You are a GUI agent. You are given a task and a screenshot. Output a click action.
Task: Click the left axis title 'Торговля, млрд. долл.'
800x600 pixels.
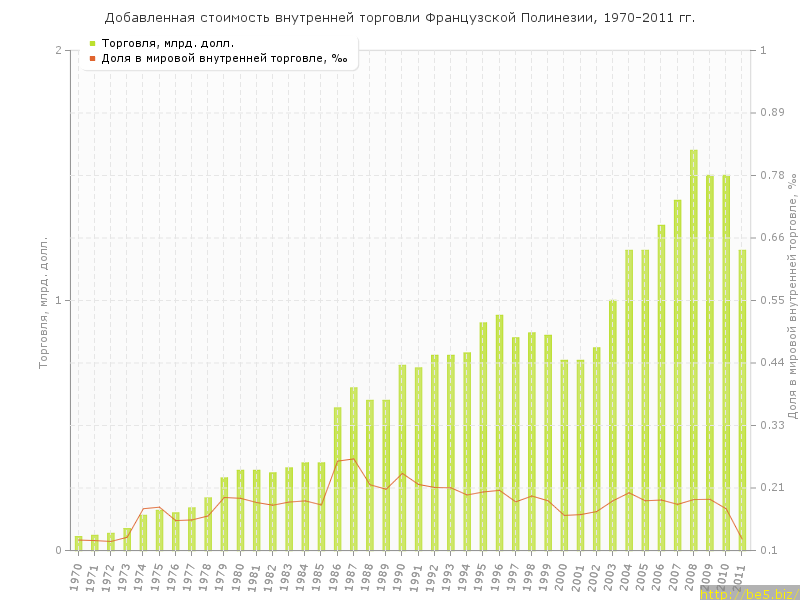pos(43,302)
